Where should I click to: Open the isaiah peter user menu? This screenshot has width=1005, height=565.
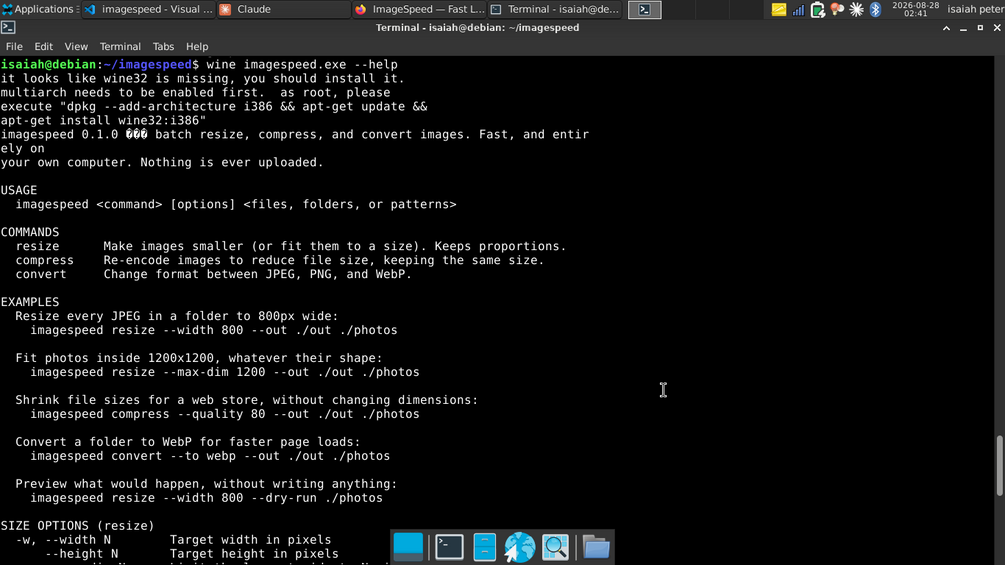coord(976,9)
